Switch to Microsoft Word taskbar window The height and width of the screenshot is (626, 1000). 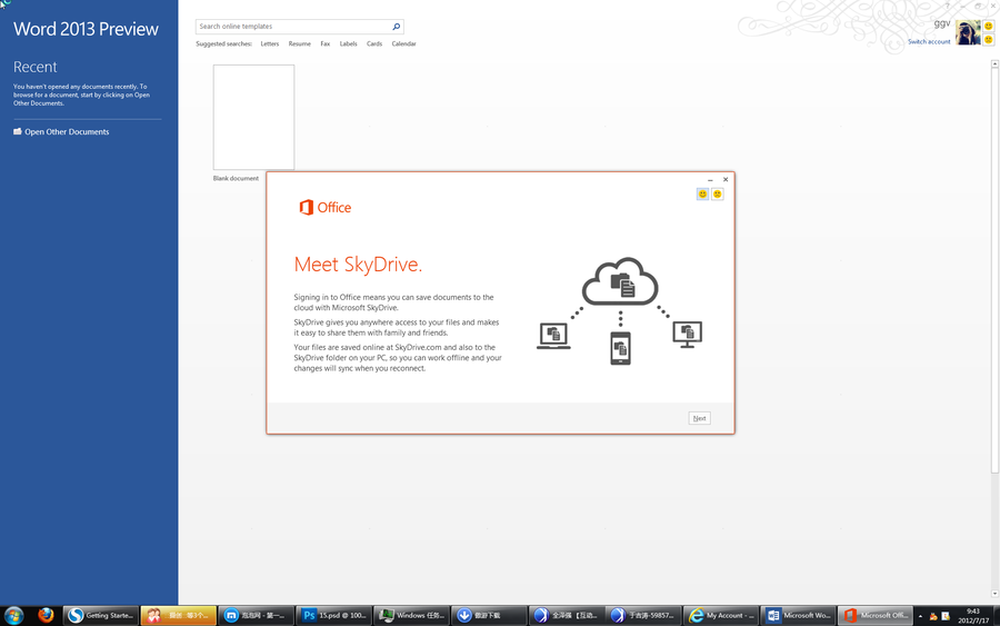click(798, 615)
